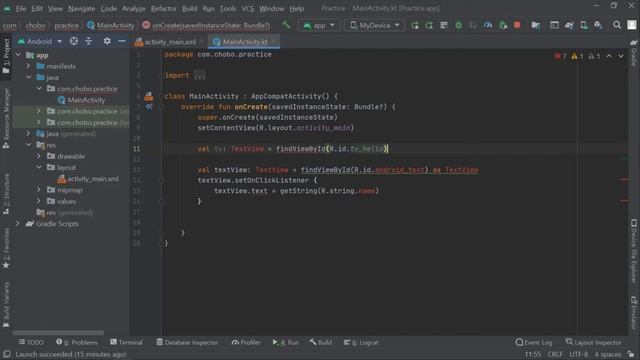Open the Logcat tool window button
The height and width of the screenshot is (360, 640).
361,342
